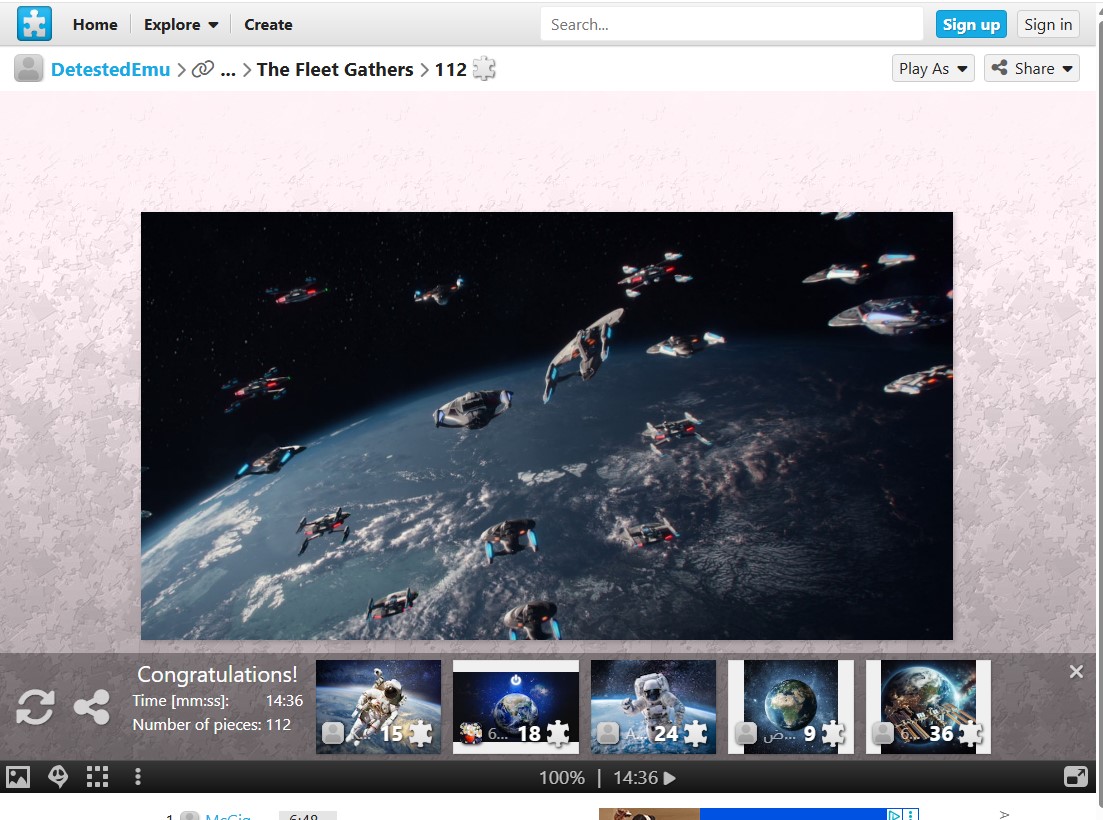Show the puzzle image preview icon
Viewport: 1103px width, 820px height.
coord(18,777)
